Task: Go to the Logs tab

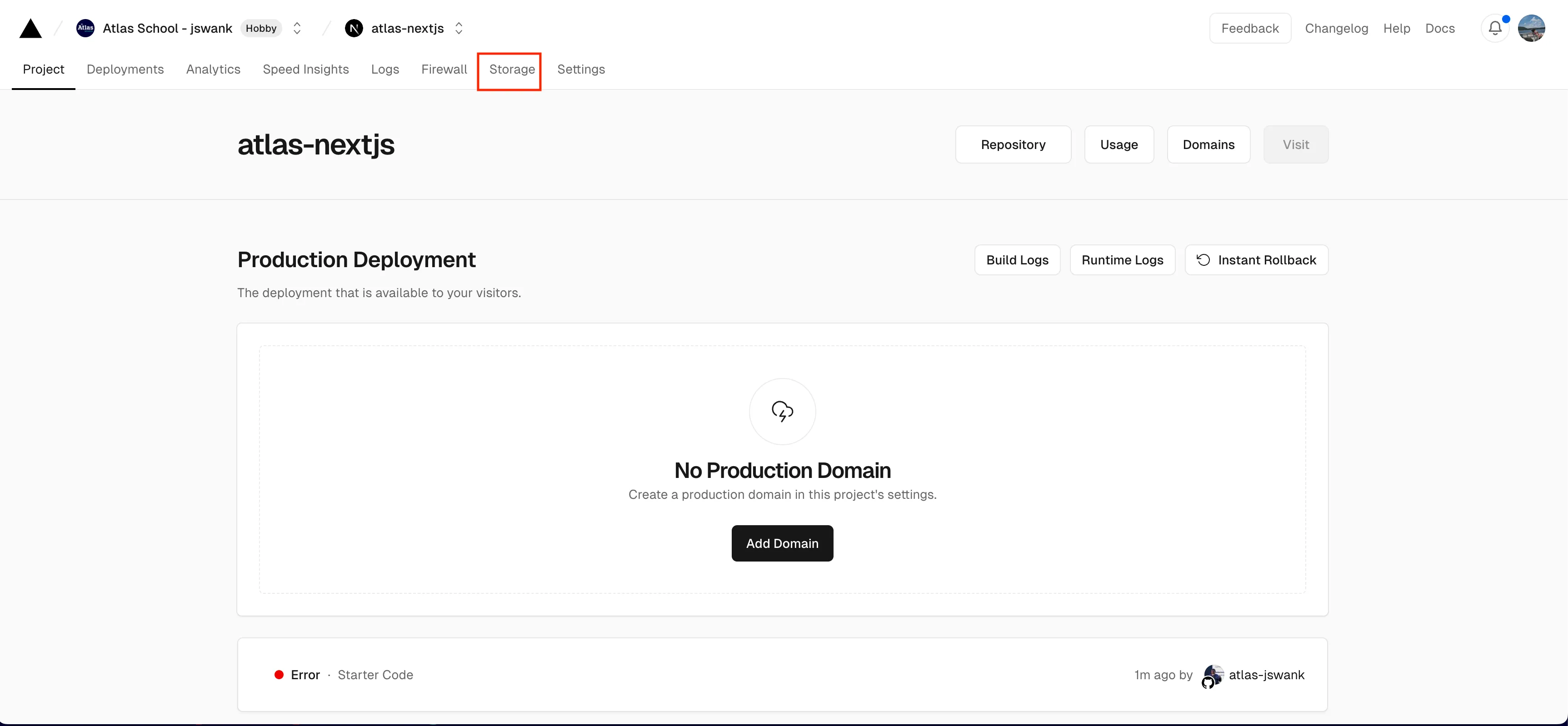Action: (385, 70)
